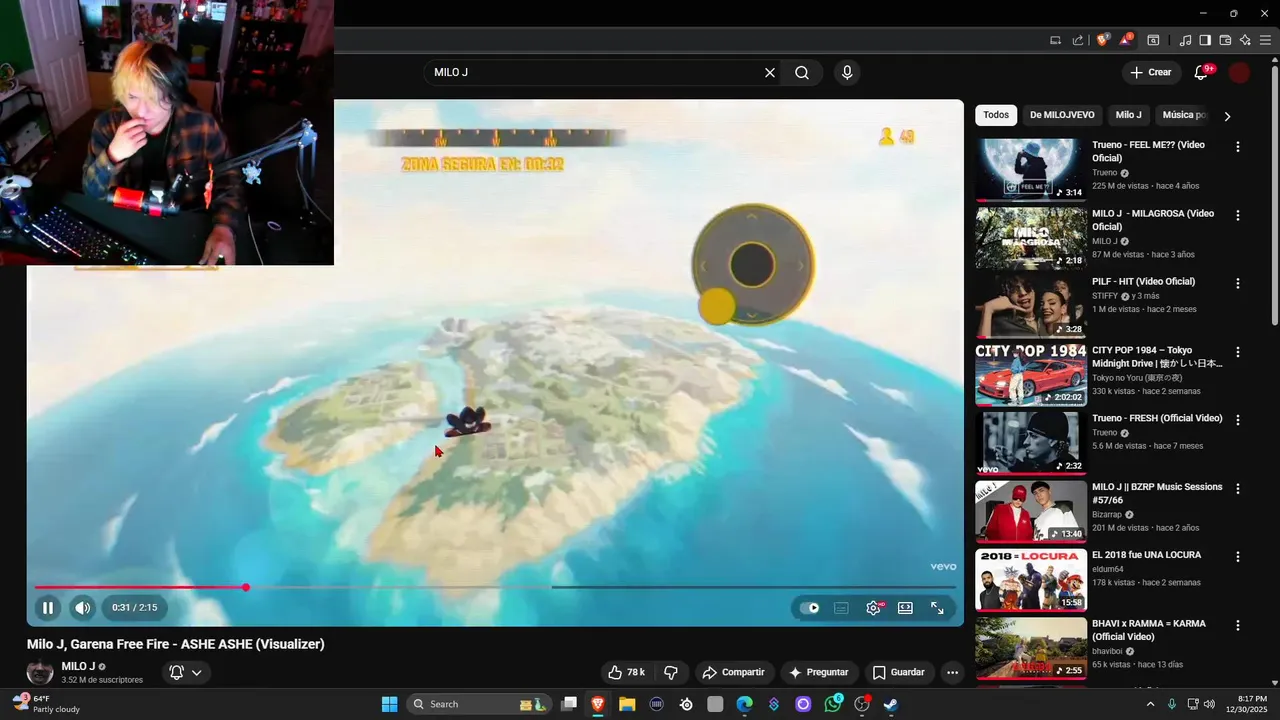Open the subscription notification bell dropdown
Image resolution: width=1280 pixels, height=720 pixels.
[x=186, y=672]
